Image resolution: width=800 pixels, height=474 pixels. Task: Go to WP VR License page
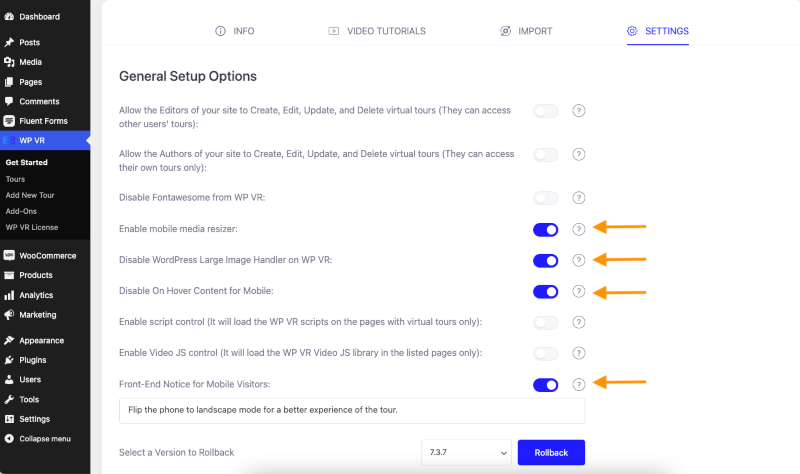(32, 228)
